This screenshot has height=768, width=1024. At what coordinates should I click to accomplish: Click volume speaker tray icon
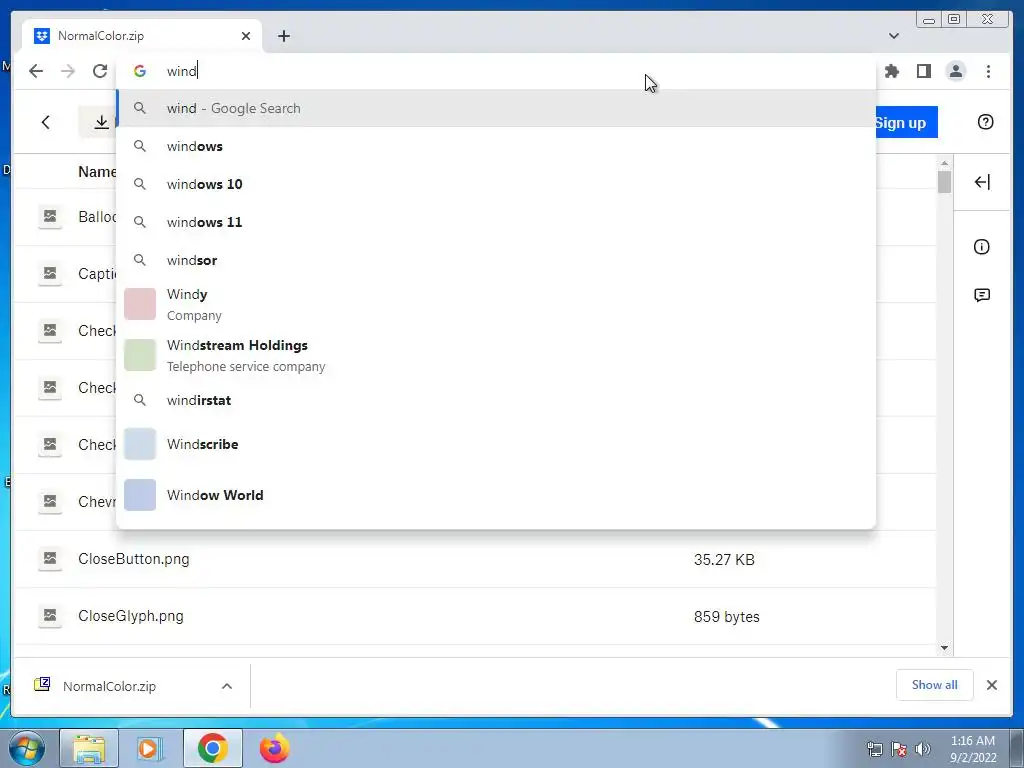pyautogui.click(x=923, y=749)
